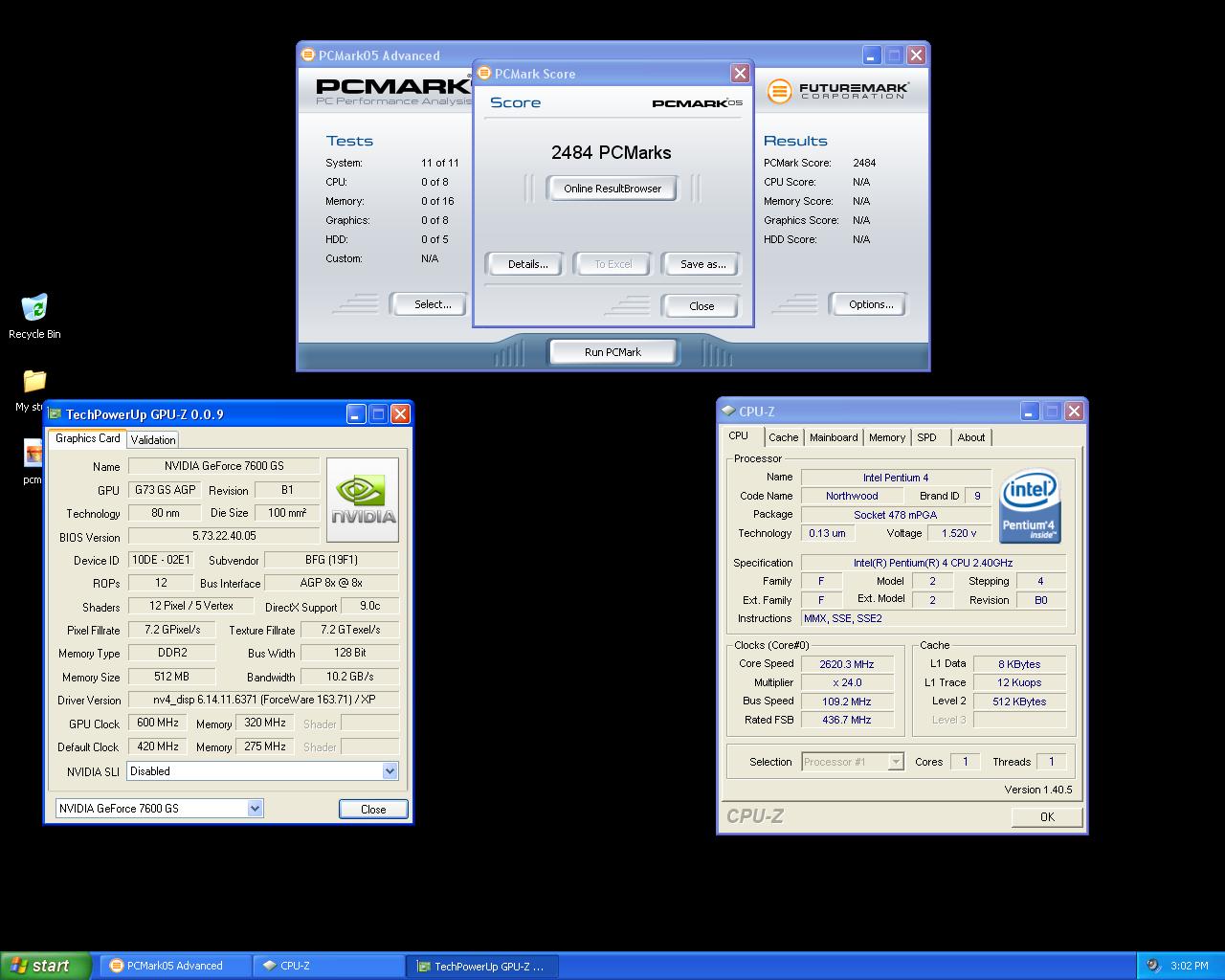Open the Processor #1 selection dropdown

pos(896,762)
